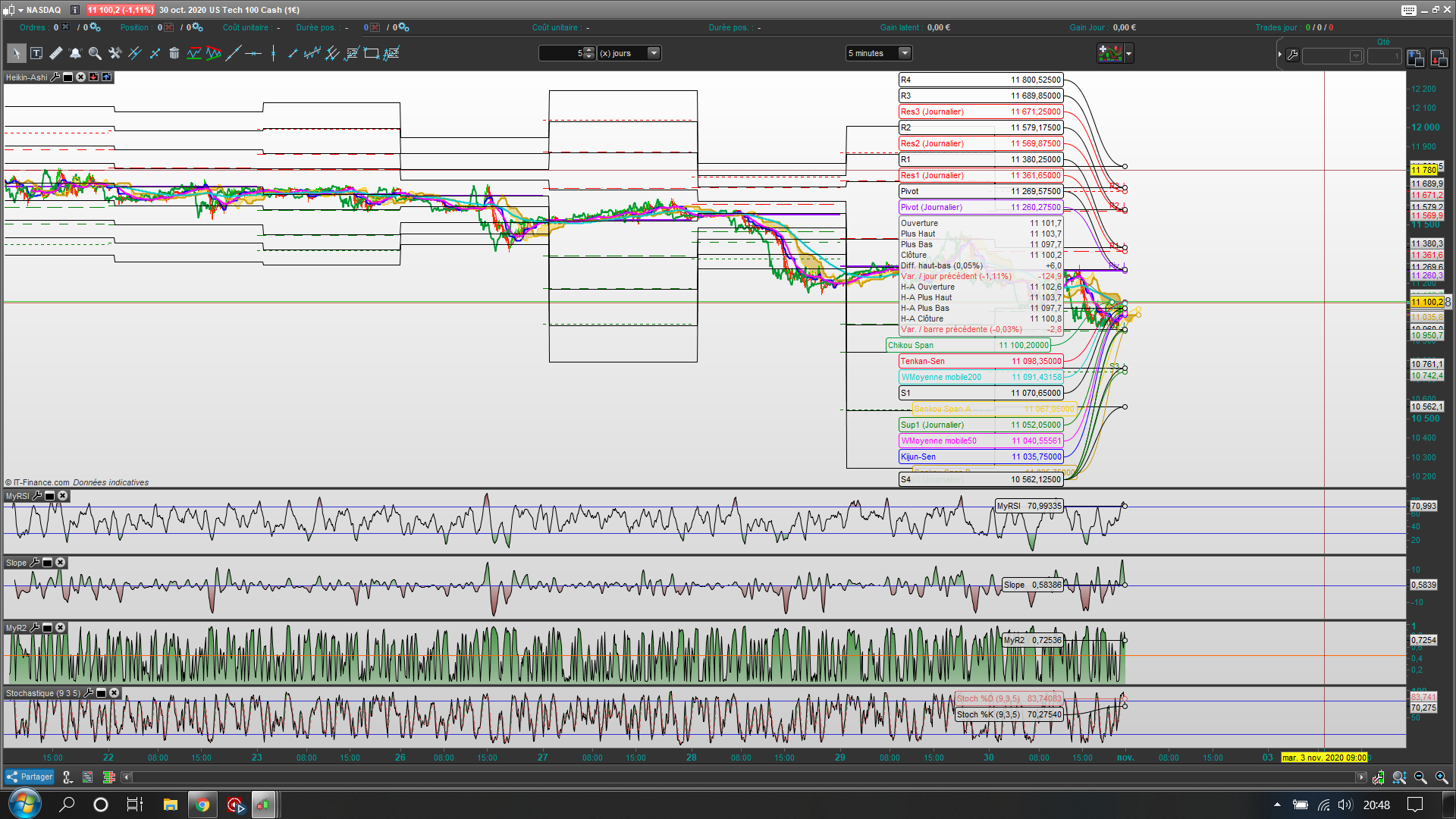The image size is (1456, 819).
Task: Open the 5 minutes timeframe dropdown
Action: pos(904,53)
